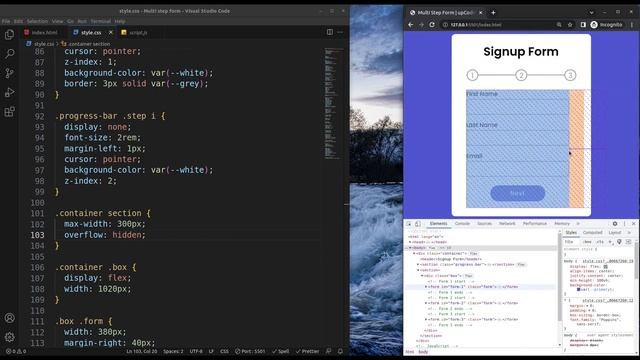Image resolution: width=640 pixels, height=360 pixels.
Task: Open the Manage gear in VS Code activity bar
Action: pyautogui.click(x=9, y=337)
